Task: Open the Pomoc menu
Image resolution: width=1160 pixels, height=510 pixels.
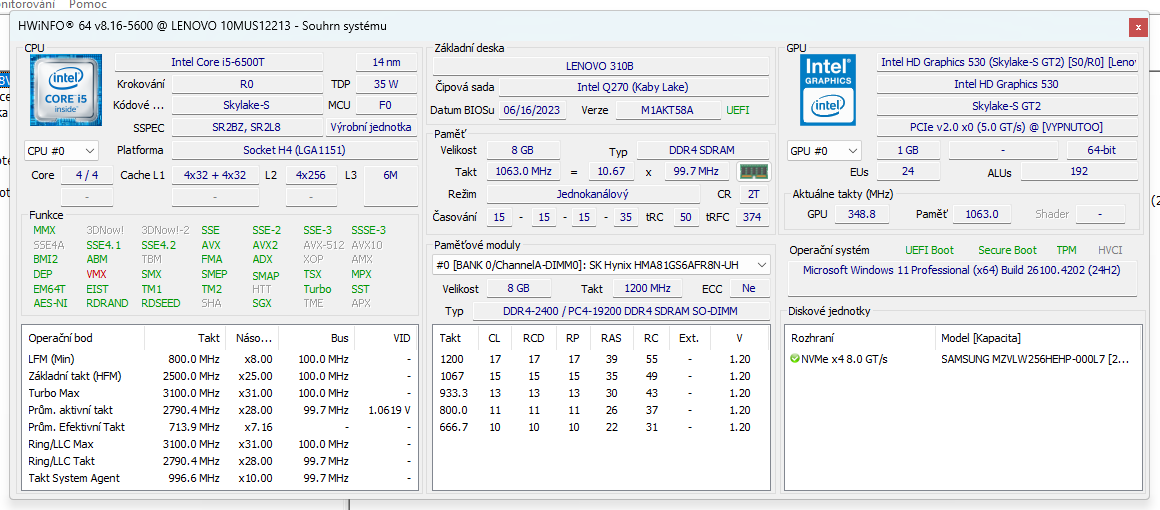Action: [x=88, y=4]
